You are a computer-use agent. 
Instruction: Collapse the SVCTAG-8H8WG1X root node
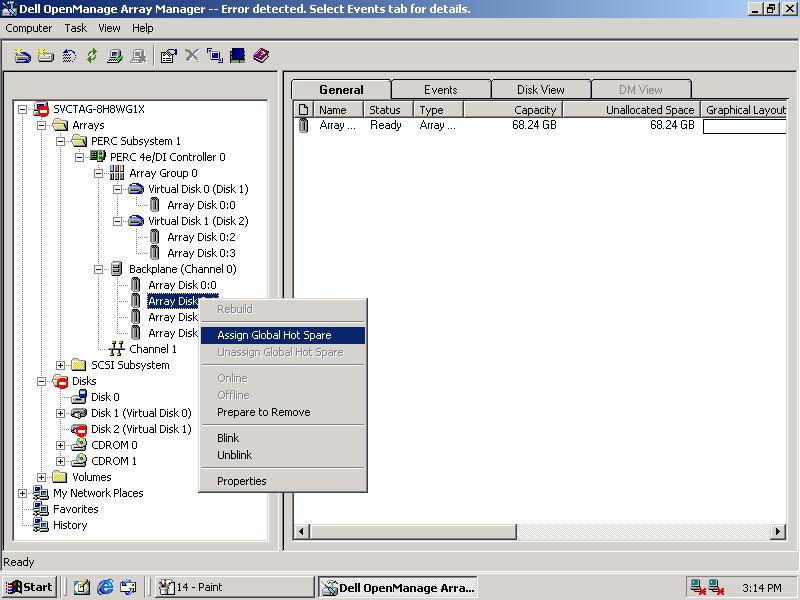tap(22, 109)
